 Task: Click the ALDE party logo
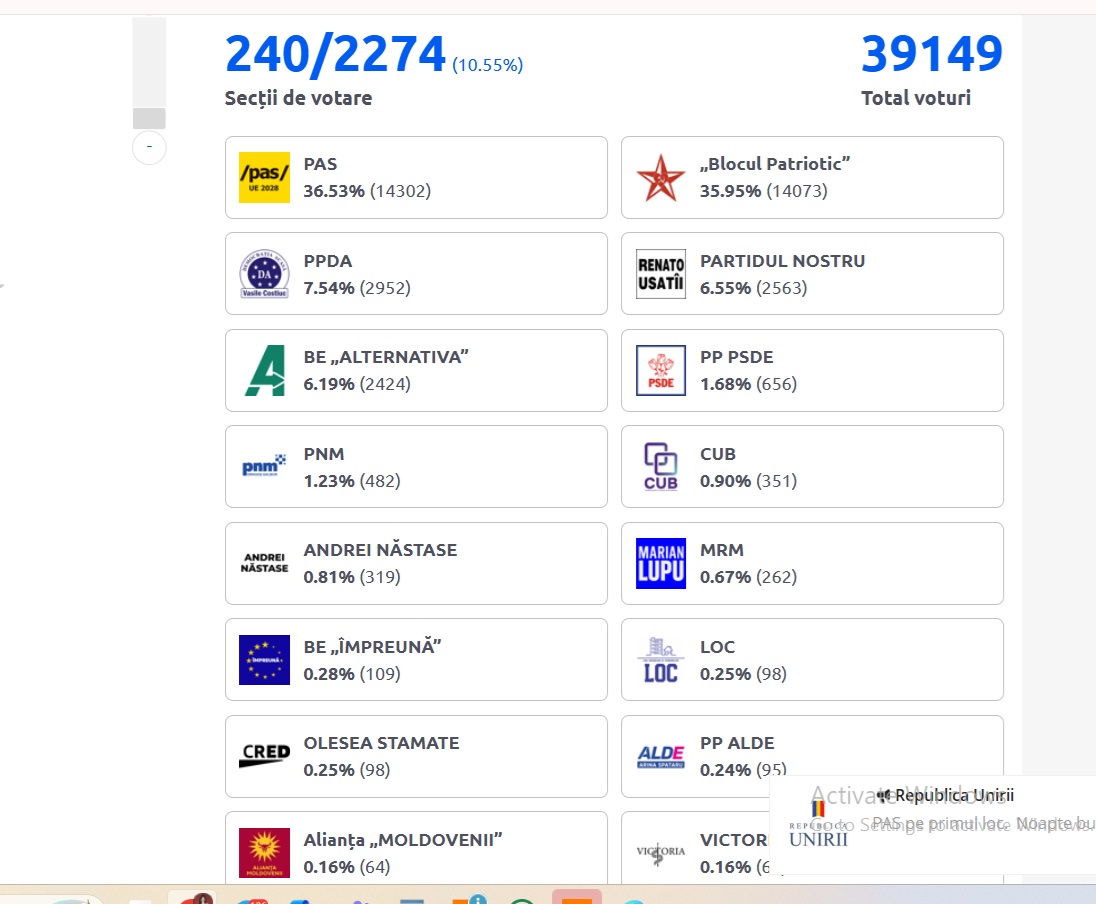click(661, 756)
